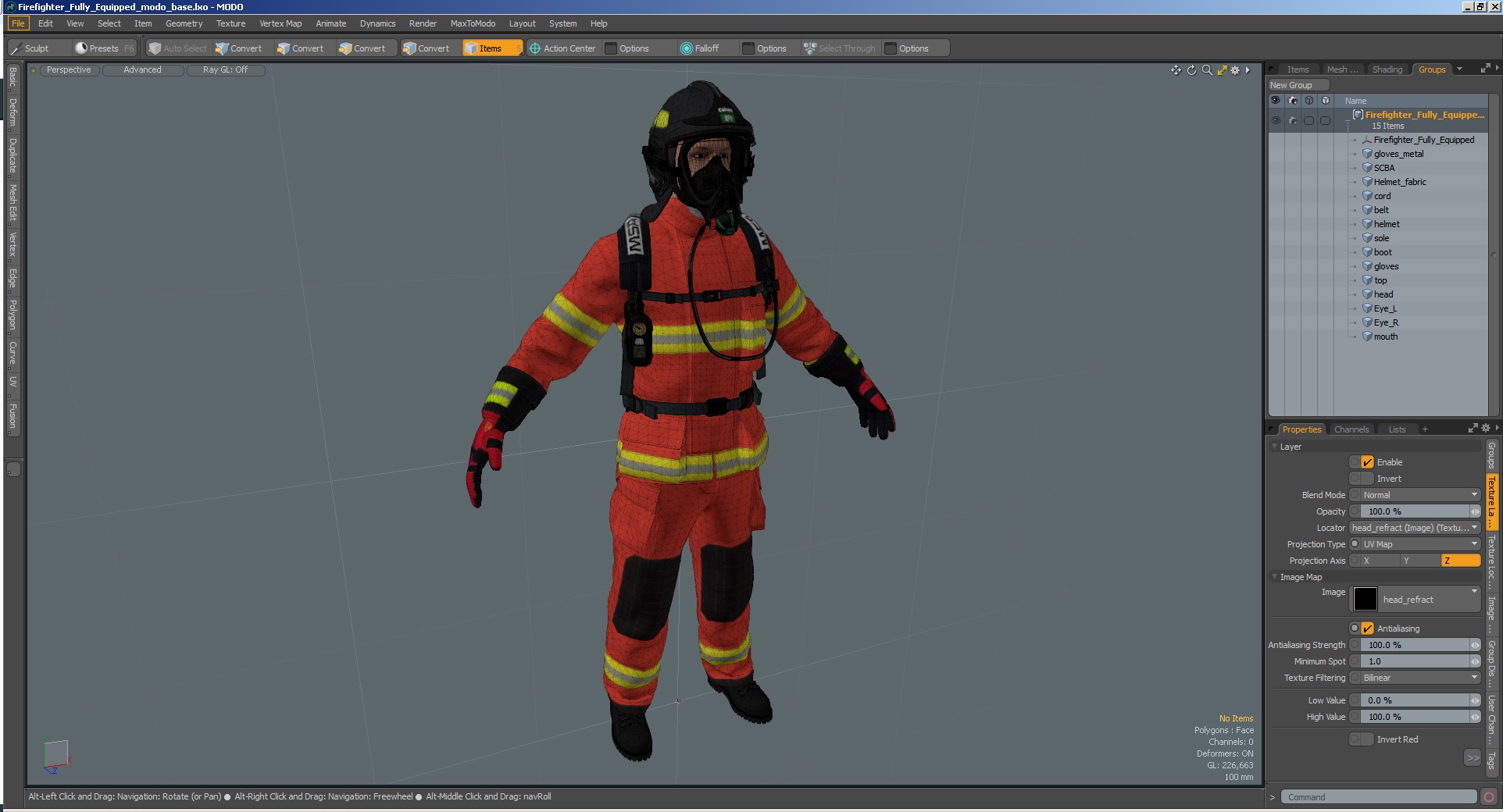Maximize the Properties panel with arrows icon
The width and height of the screenshot is (1503, 812).
[1473, 428]
